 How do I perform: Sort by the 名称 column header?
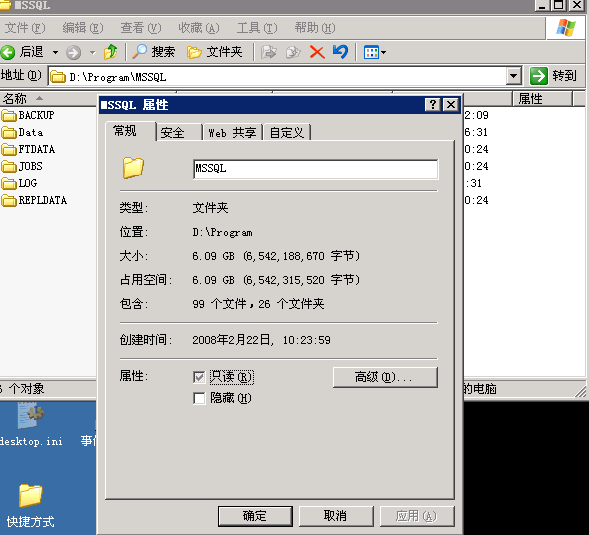coord(48,98)
